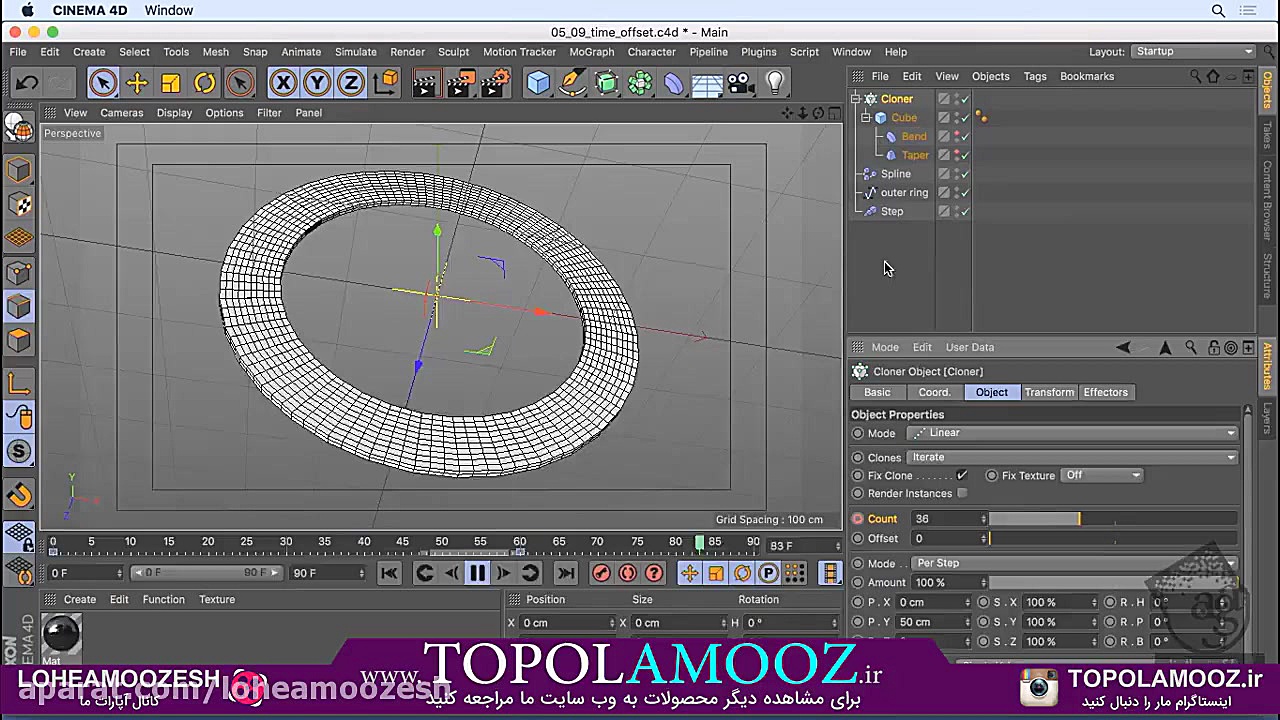Uncheck the Fix Clone checkbox

[x=962, y=475]
